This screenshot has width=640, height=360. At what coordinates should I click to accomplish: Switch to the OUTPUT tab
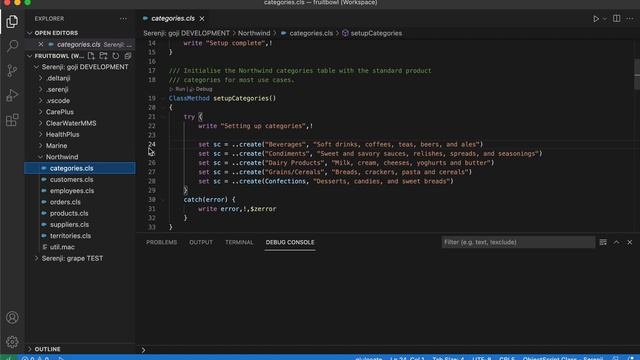pyautogui.click(x=201, y=242)
